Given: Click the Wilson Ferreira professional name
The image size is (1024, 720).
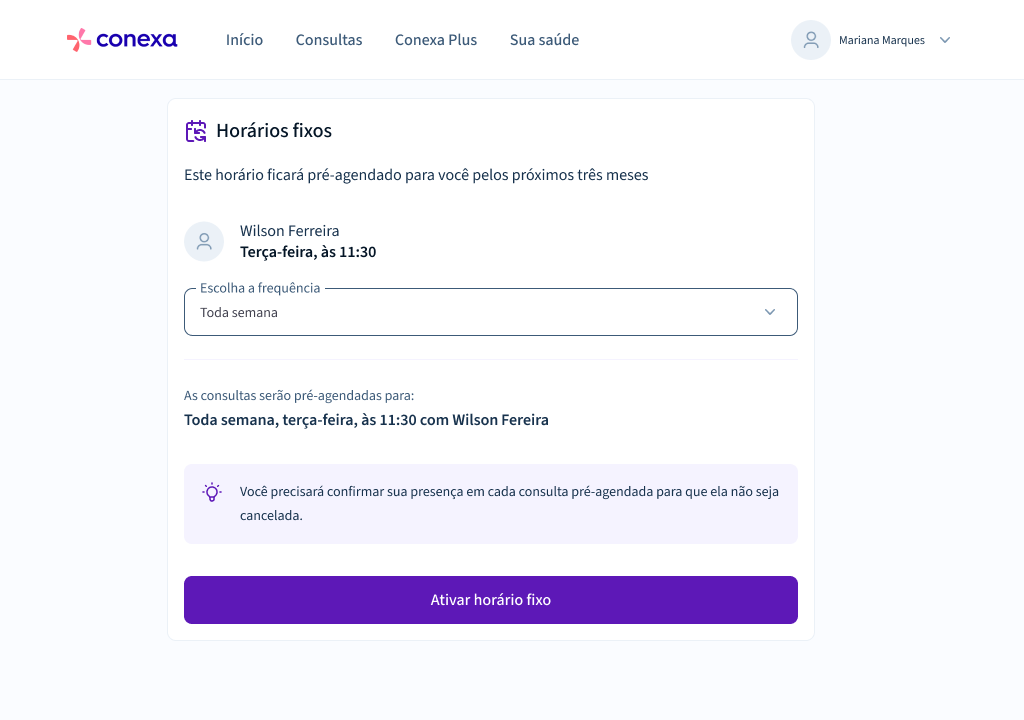Looking at the screenshot, I should tap(289, 231).
